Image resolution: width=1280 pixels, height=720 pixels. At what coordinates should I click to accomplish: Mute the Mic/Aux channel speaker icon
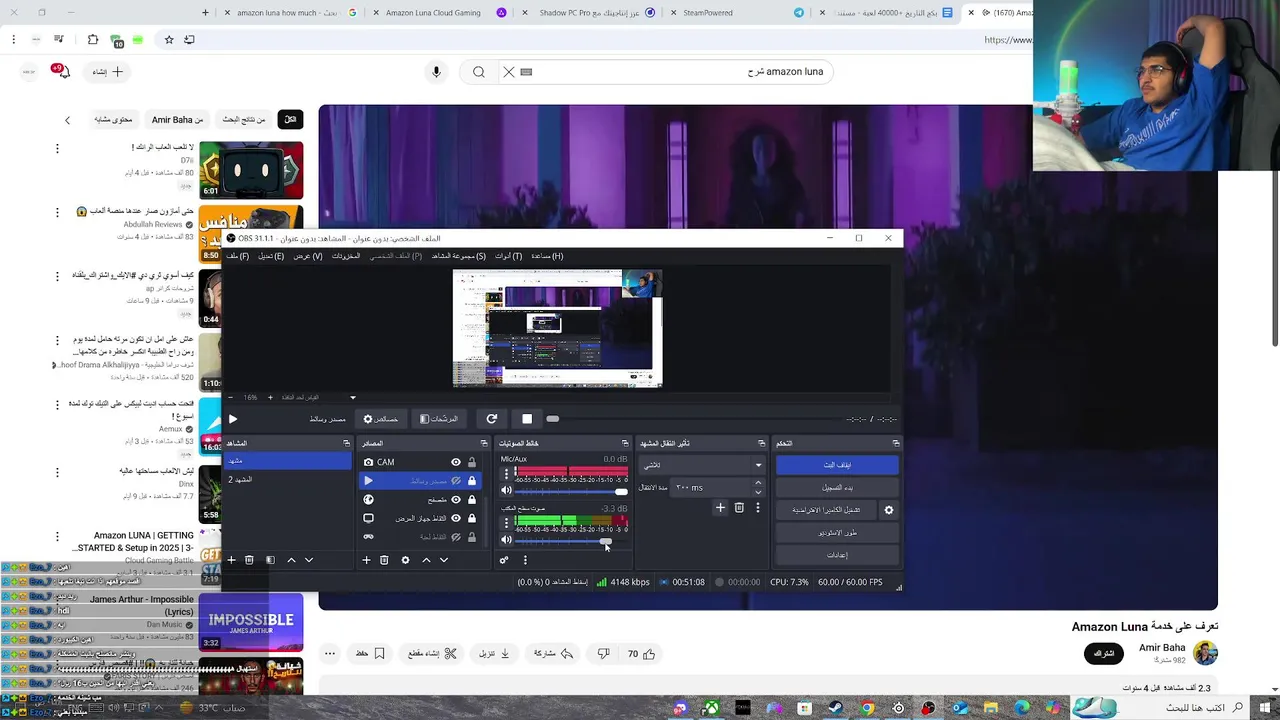[506, 491]
